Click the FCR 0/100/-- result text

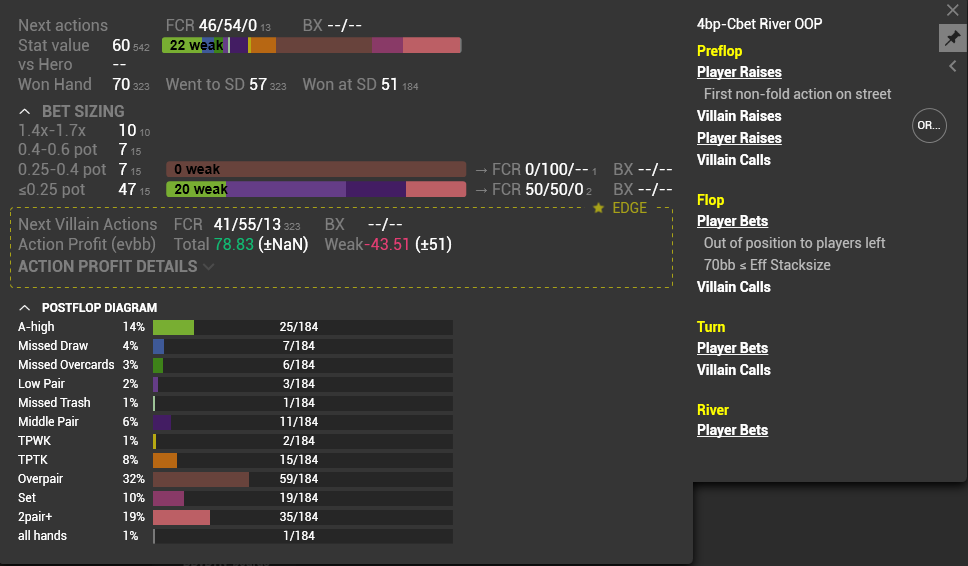(543, 169)
